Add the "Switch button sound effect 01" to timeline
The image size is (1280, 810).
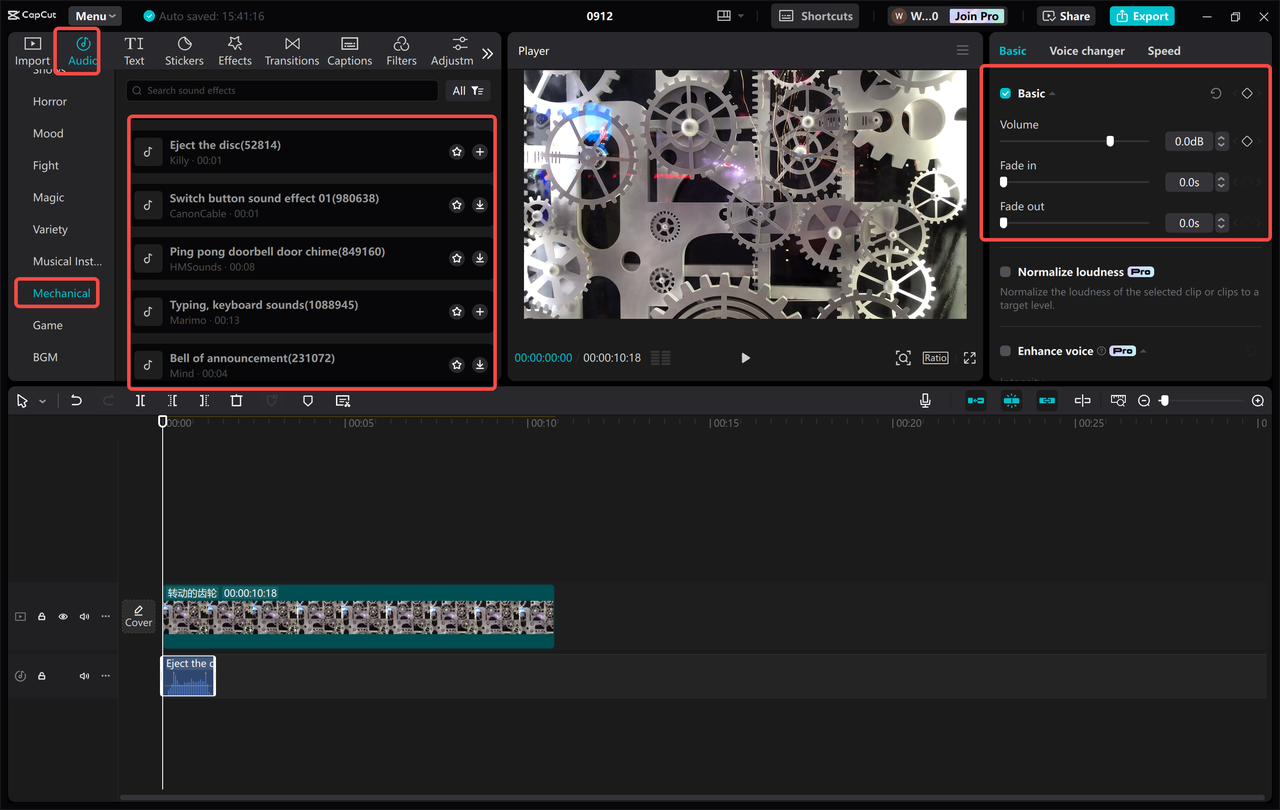(479, 204)
